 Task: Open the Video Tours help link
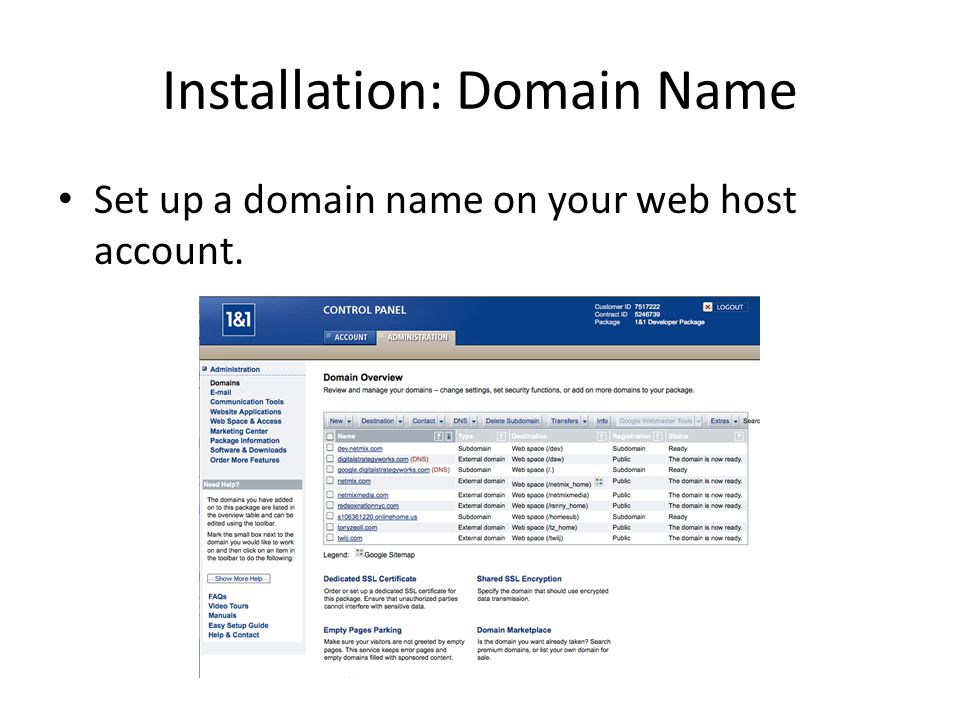pyautogui.click(x=228, y=606)
